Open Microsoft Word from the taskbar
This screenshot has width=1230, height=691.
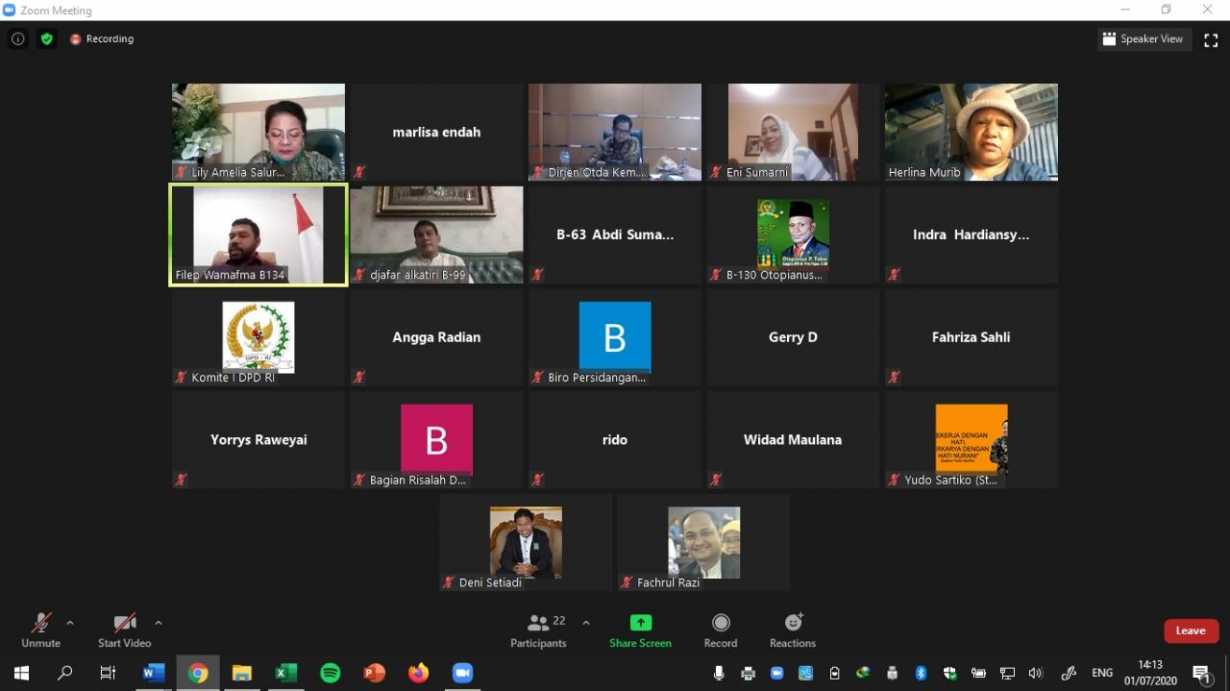click(x=153, y=673)
